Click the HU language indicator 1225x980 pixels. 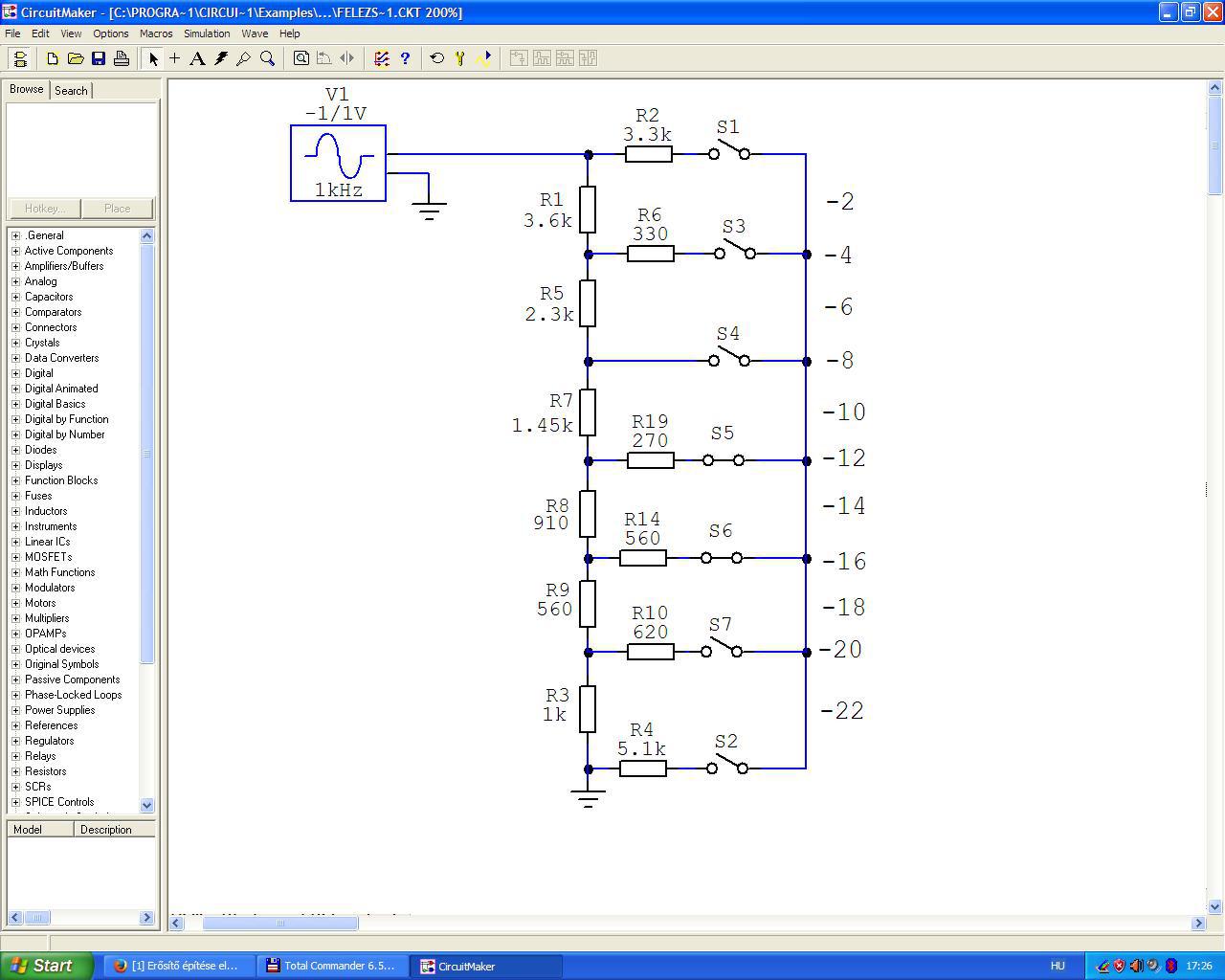[x=1058, y=966]
